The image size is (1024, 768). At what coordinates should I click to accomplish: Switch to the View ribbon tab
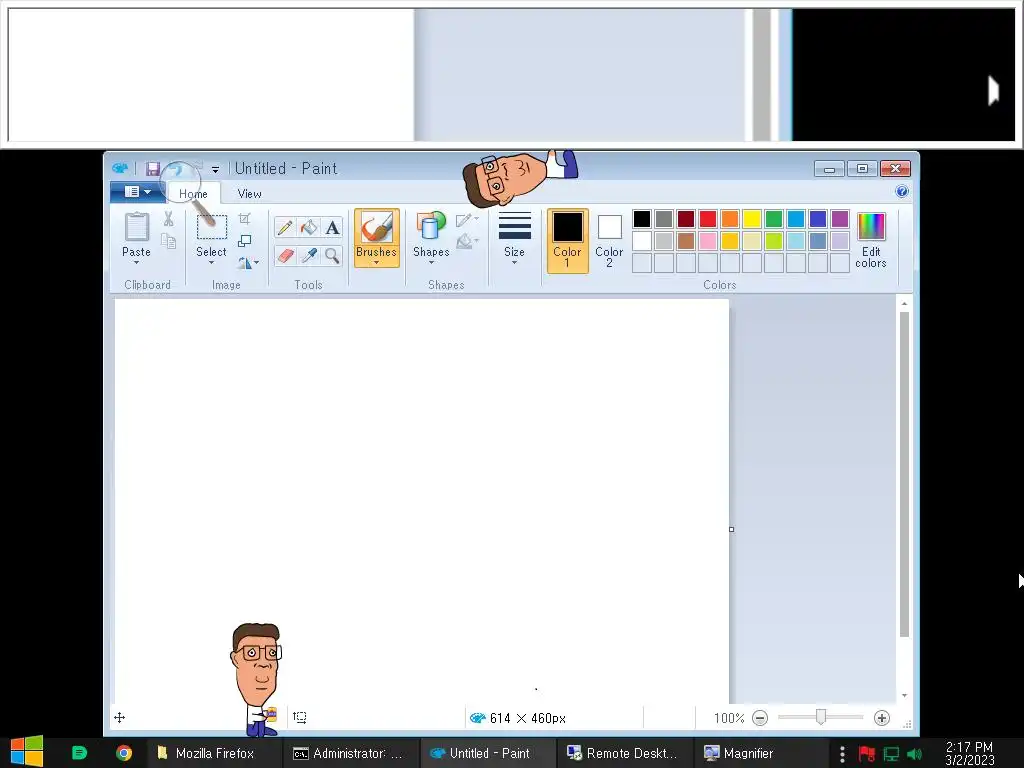(x=249, y=194)
